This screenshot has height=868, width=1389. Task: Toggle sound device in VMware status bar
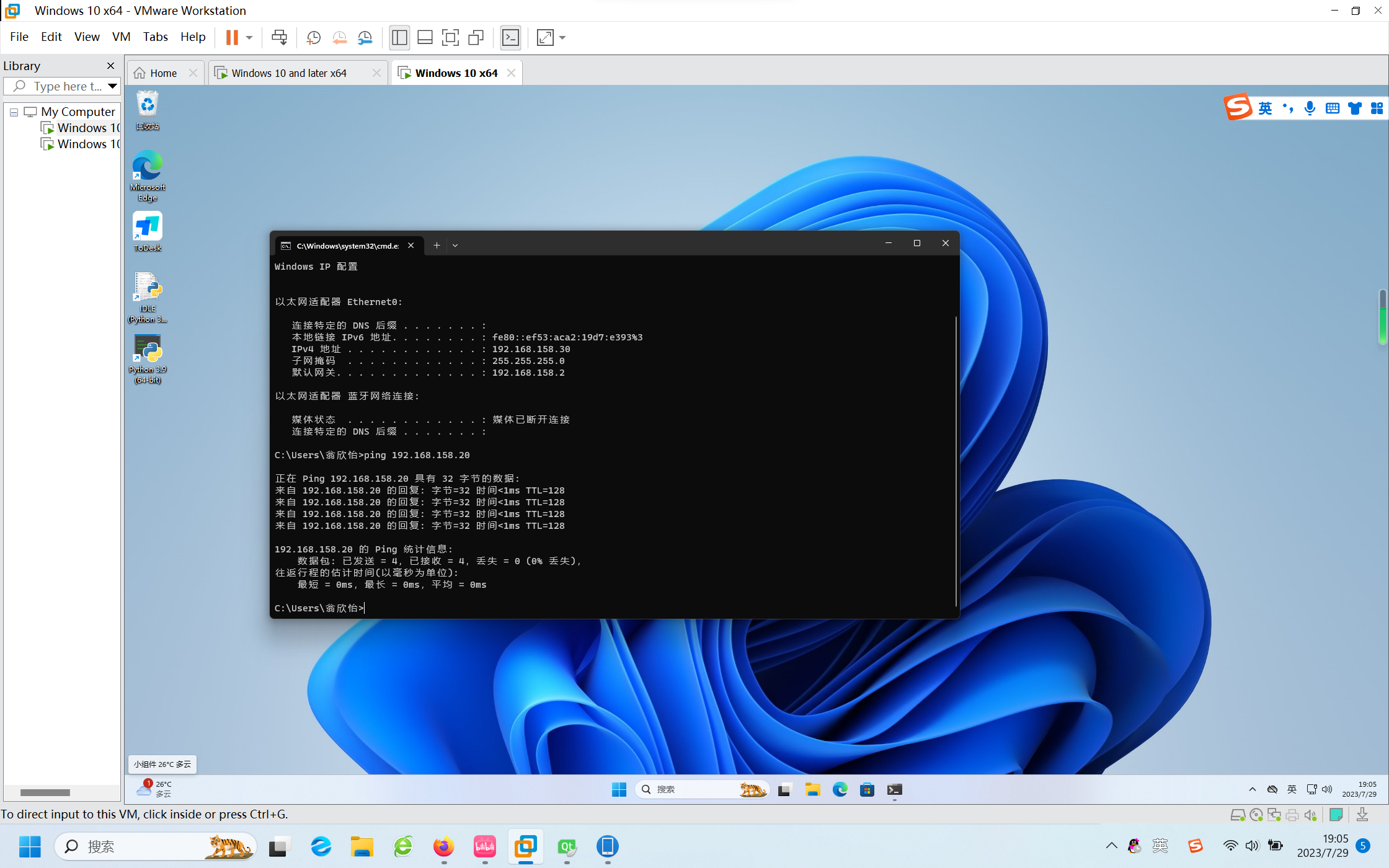click(x=1310, y=815)
